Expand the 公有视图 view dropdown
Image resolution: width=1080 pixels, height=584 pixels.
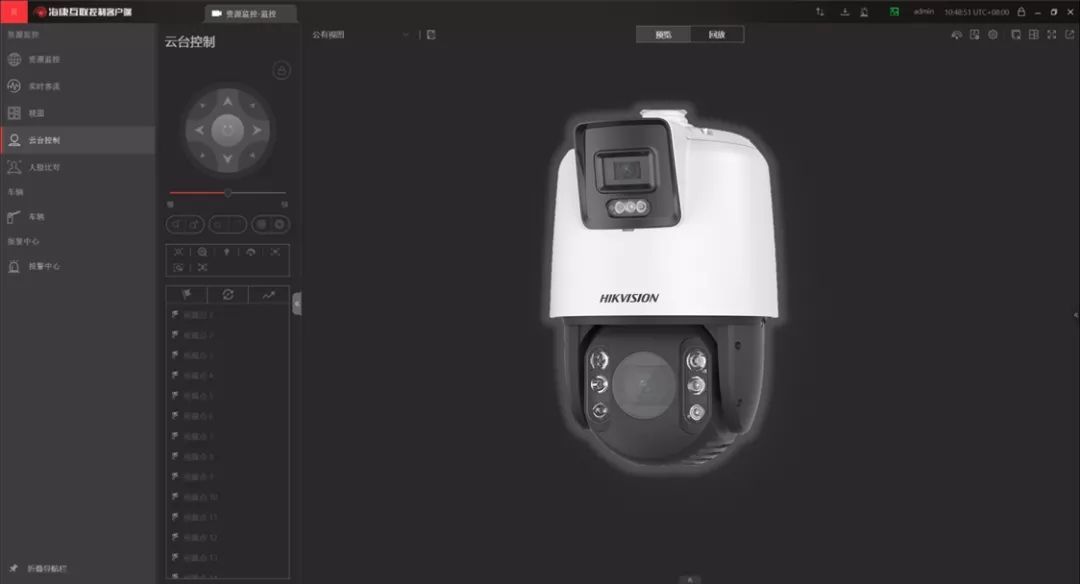406,35
